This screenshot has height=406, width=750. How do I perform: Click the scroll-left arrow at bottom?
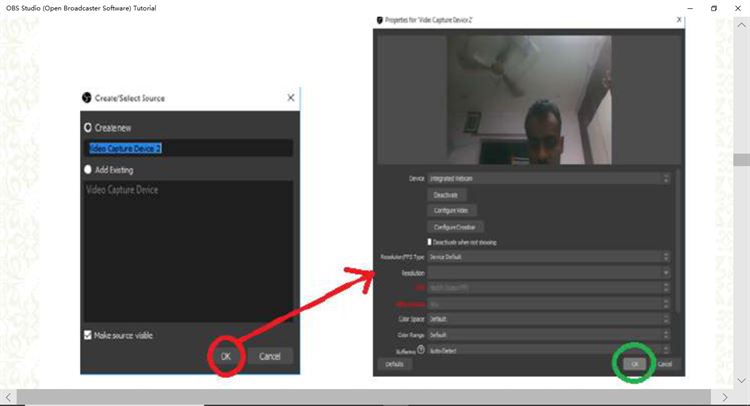point(8,397)
